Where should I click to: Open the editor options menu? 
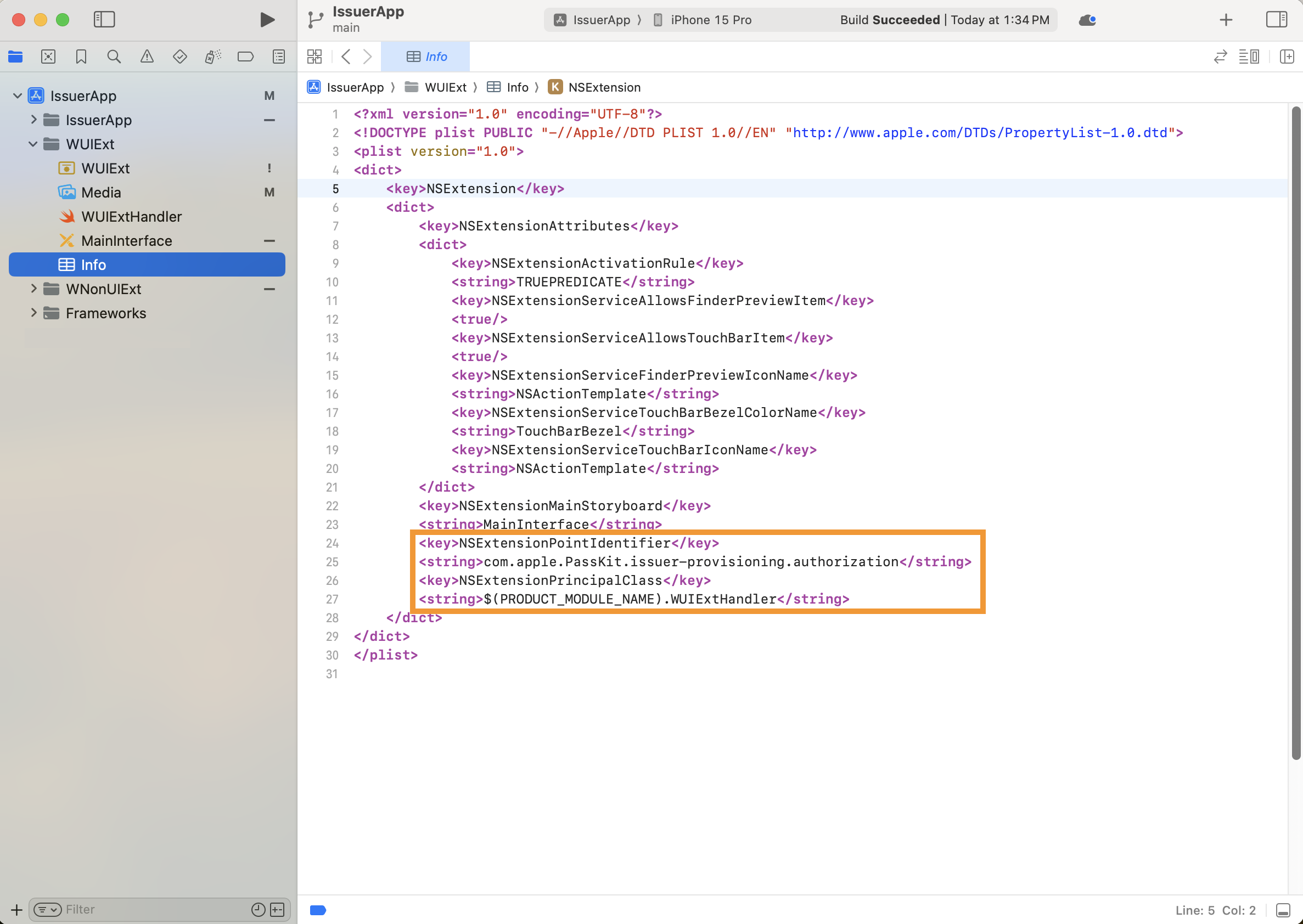(1249, 57)
